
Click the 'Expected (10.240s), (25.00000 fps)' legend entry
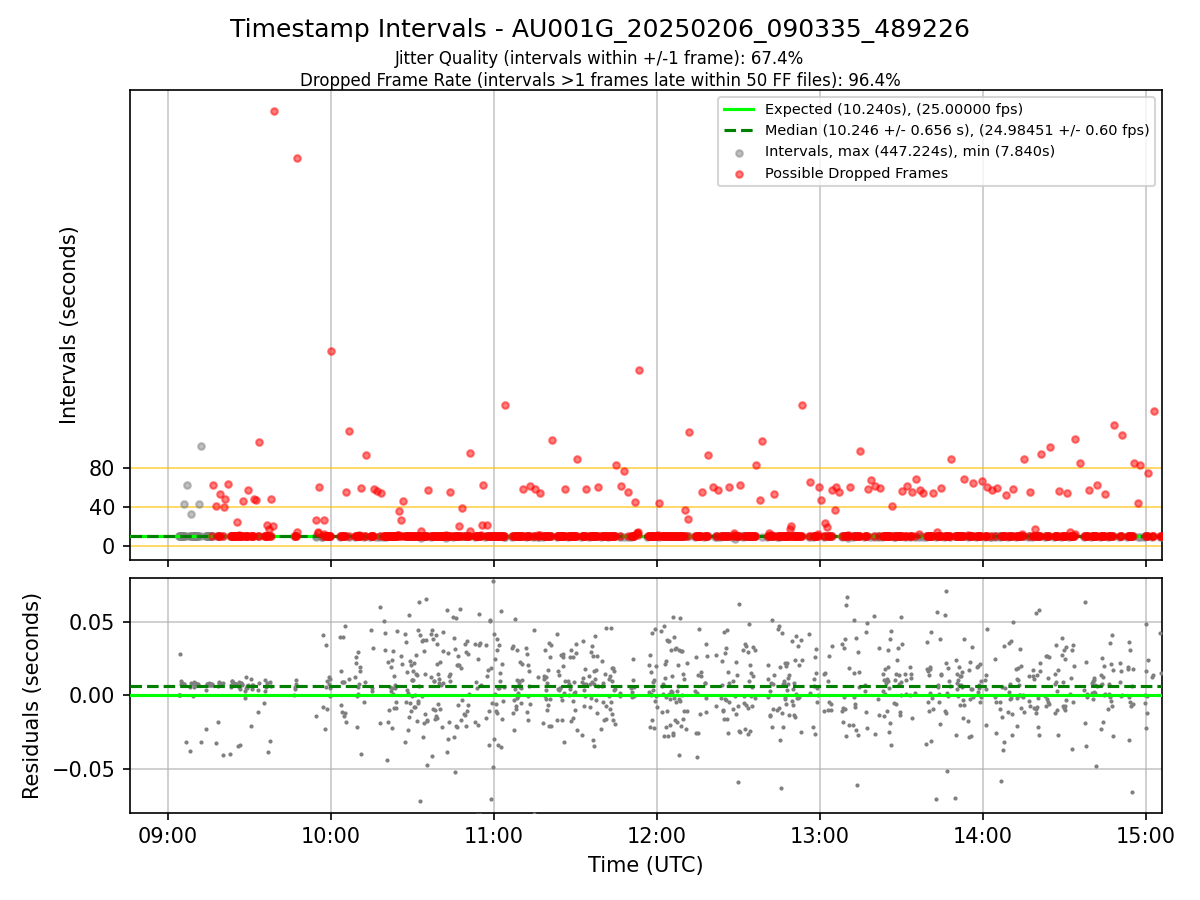pyautogui.click(x=893, y=109)
